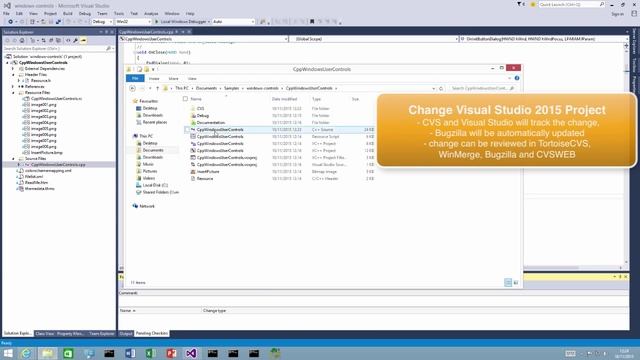This screenshot has width=640, height=360.
Task: Click the bookmark icon in Visual Studio toolbar
Action: click(312, 22)
